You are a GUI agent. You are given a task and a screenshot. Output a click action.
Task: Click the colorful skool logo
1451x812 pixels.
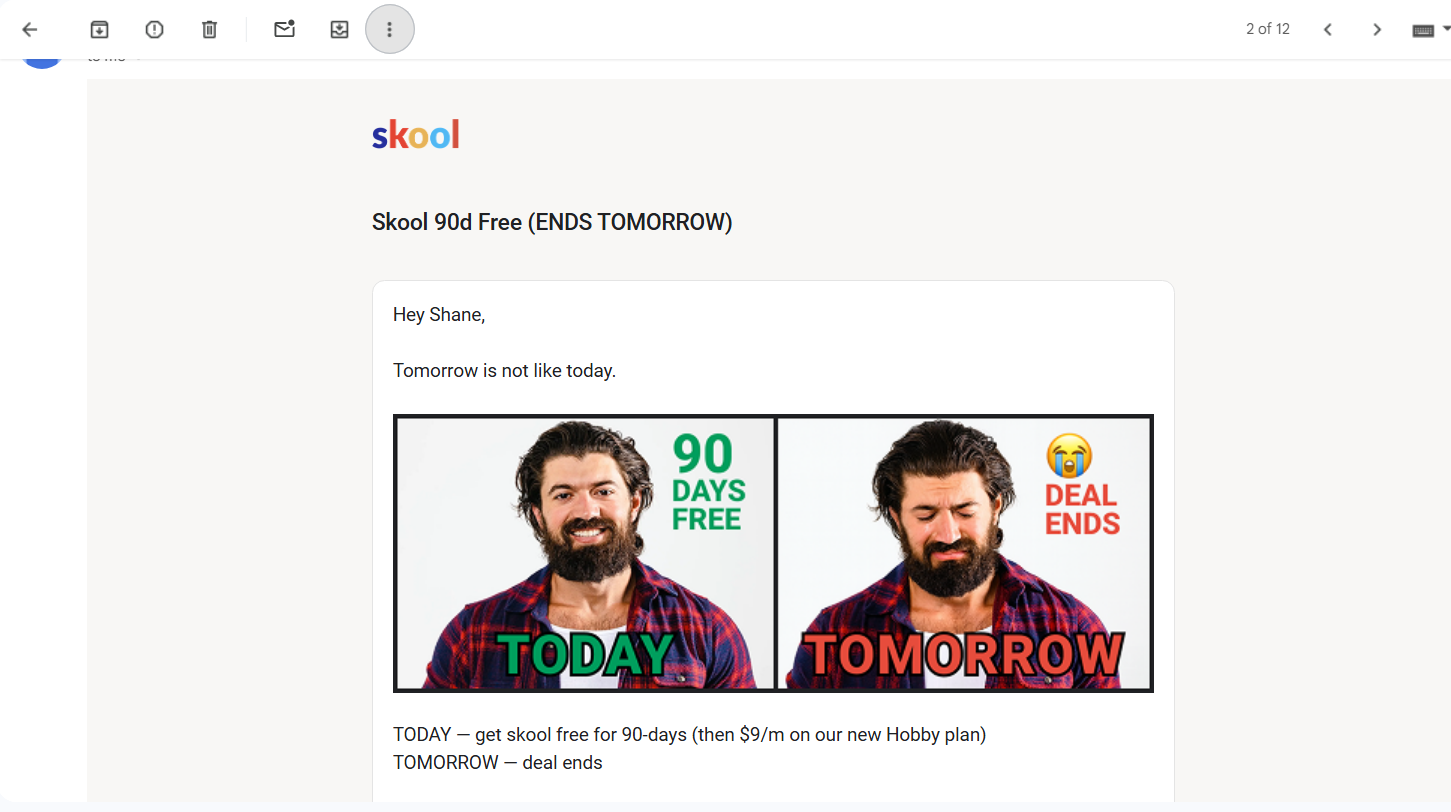[415, 134]
